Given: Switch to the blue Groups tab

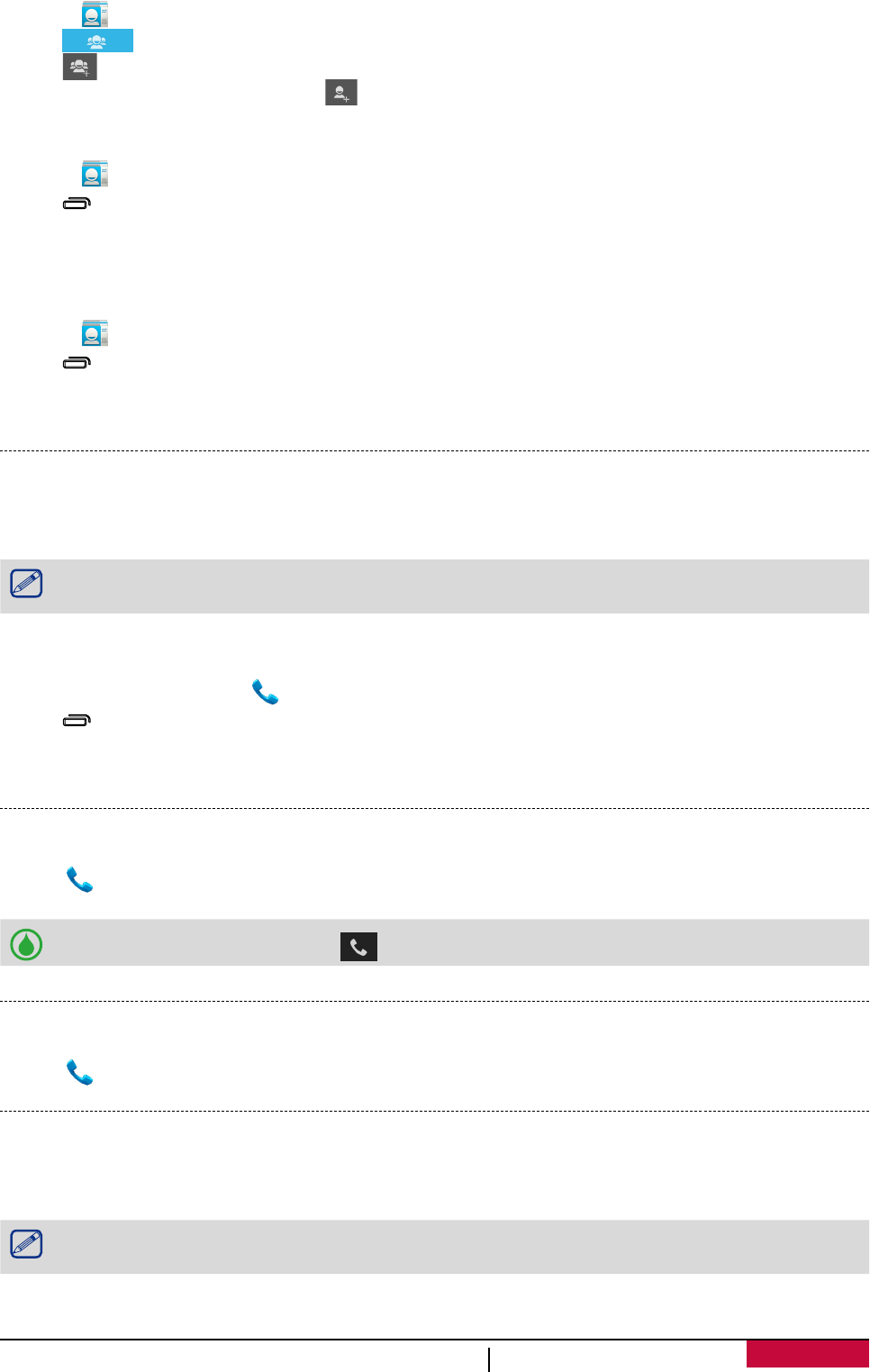Looking at the screenshot, I should [x=97, y=41].
